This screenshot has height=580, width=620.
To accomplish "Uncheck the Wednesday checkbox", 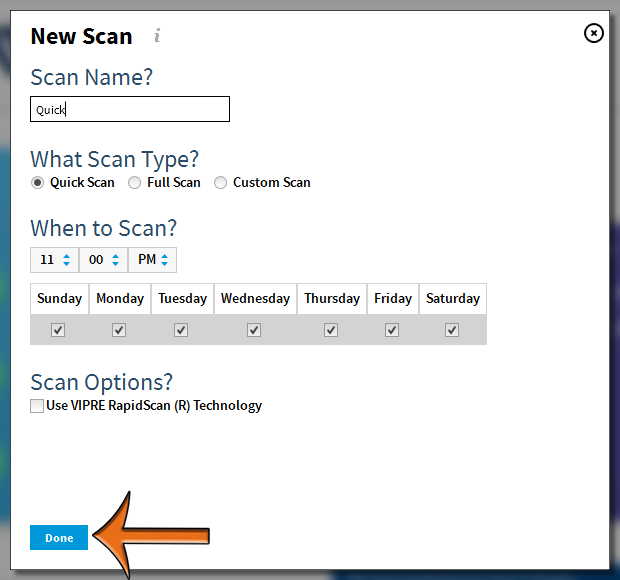I will coord(254,330).
